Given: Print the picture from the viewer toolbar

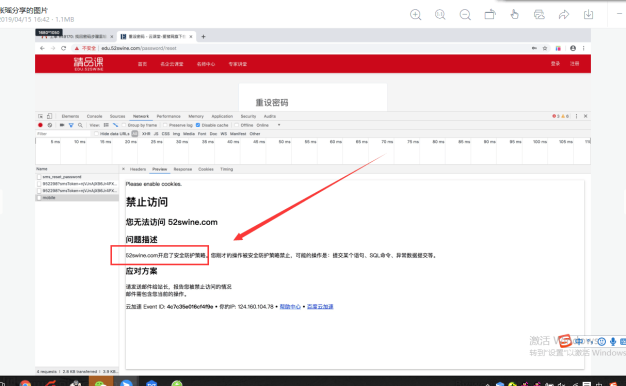Looking at the screenshot, I should click(x=539, y=15).
